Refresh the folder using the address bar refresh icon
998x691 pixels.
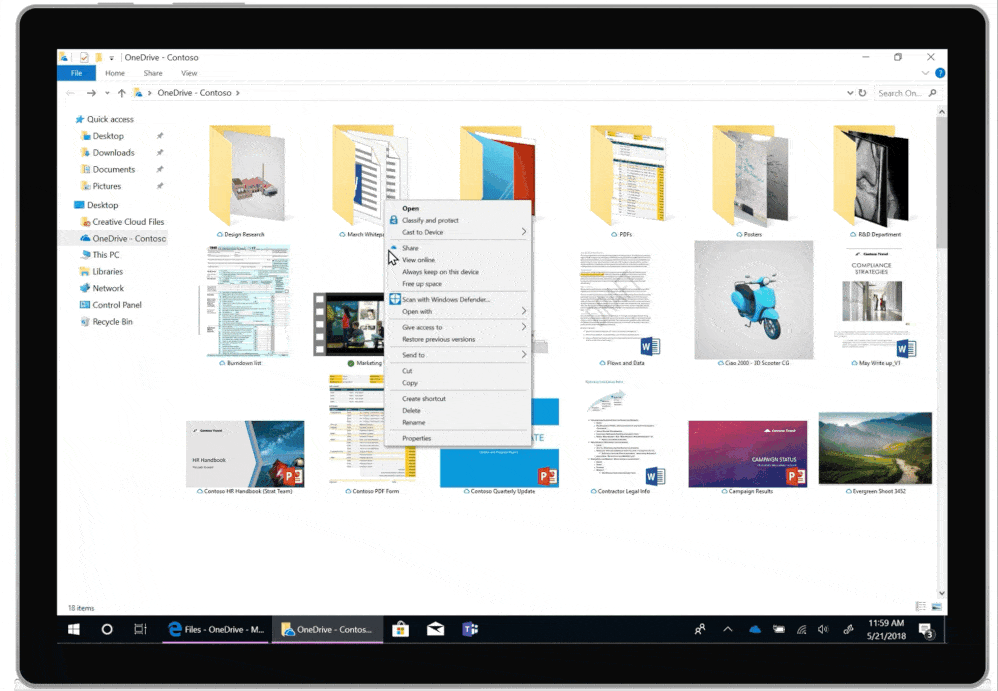pyautogui.click(x=864, y=92)
